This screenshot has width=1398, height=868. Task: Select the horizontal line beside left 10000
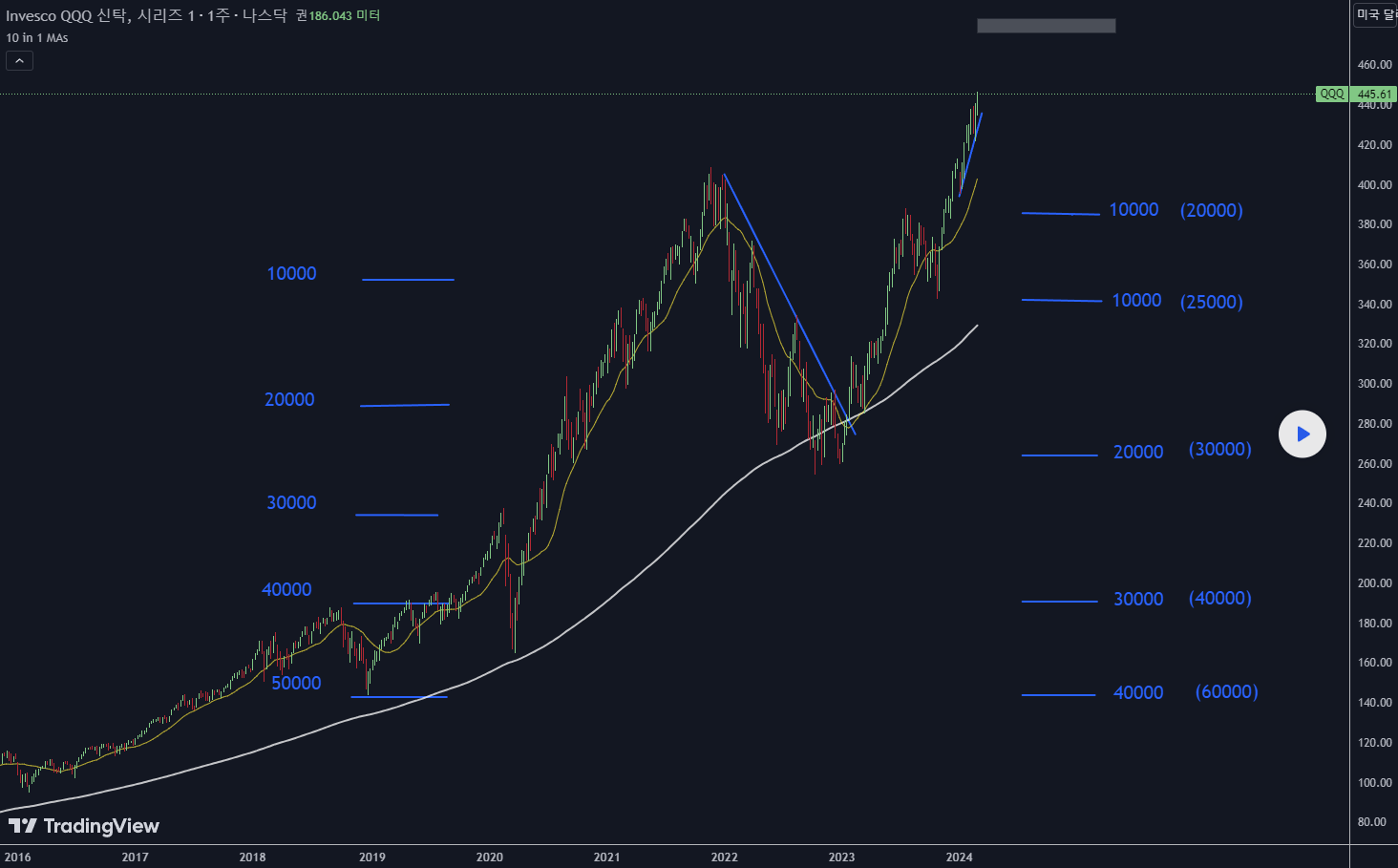pyautogui.click(x=408, y=280)
